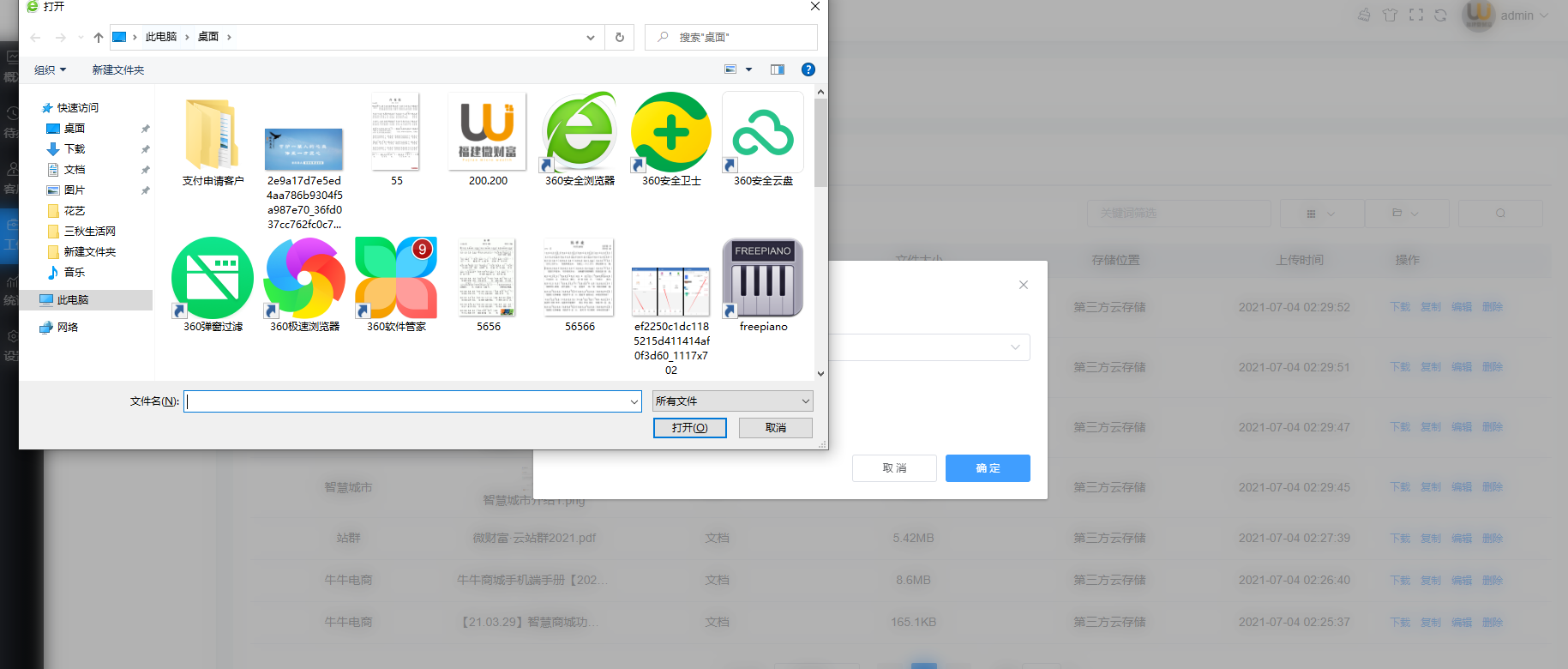Select the 三秋生活网 folder in navigation
Viewport: 1568px width, 669px height.
coord(89,231)
